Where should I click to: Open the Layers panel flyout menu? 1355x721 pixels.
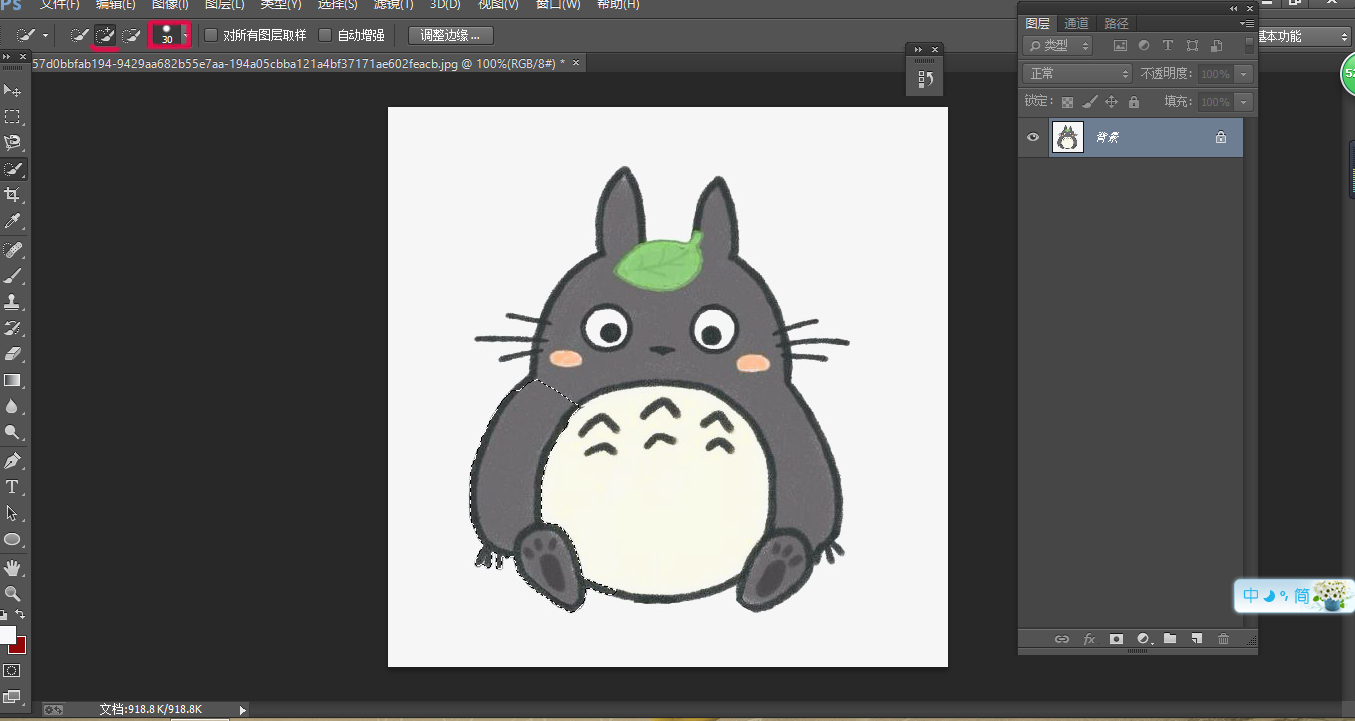coord(1246,23)
